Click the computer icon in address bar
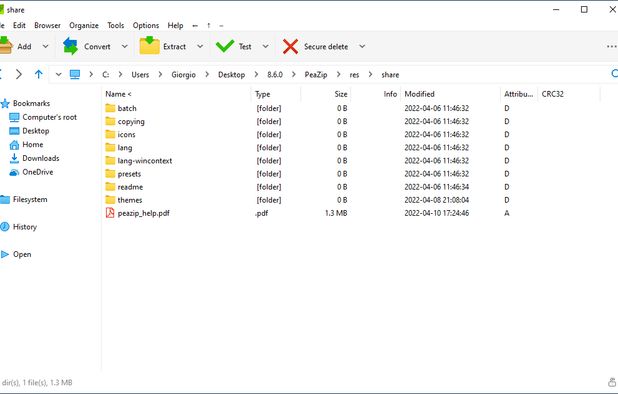 (x=75, y=74)
